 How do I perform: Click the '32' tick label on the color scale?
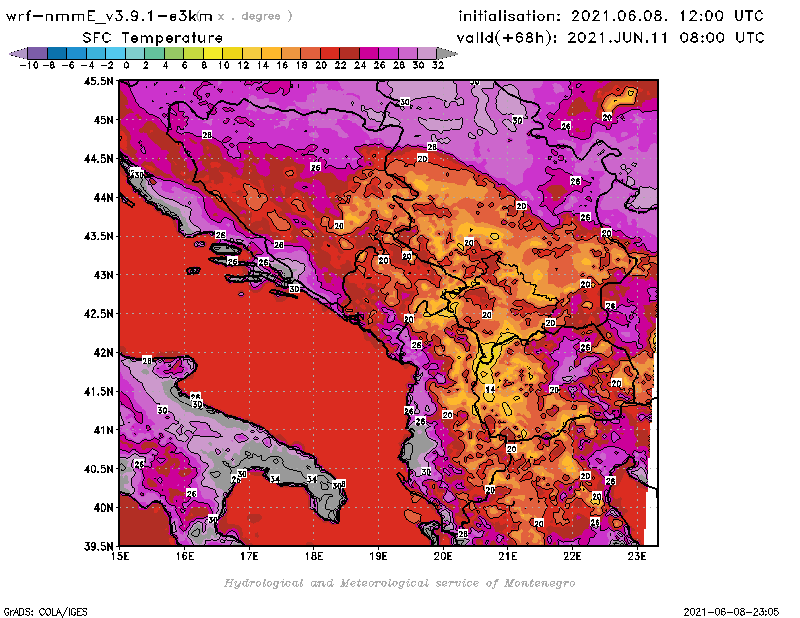click(x=438, y=66)
